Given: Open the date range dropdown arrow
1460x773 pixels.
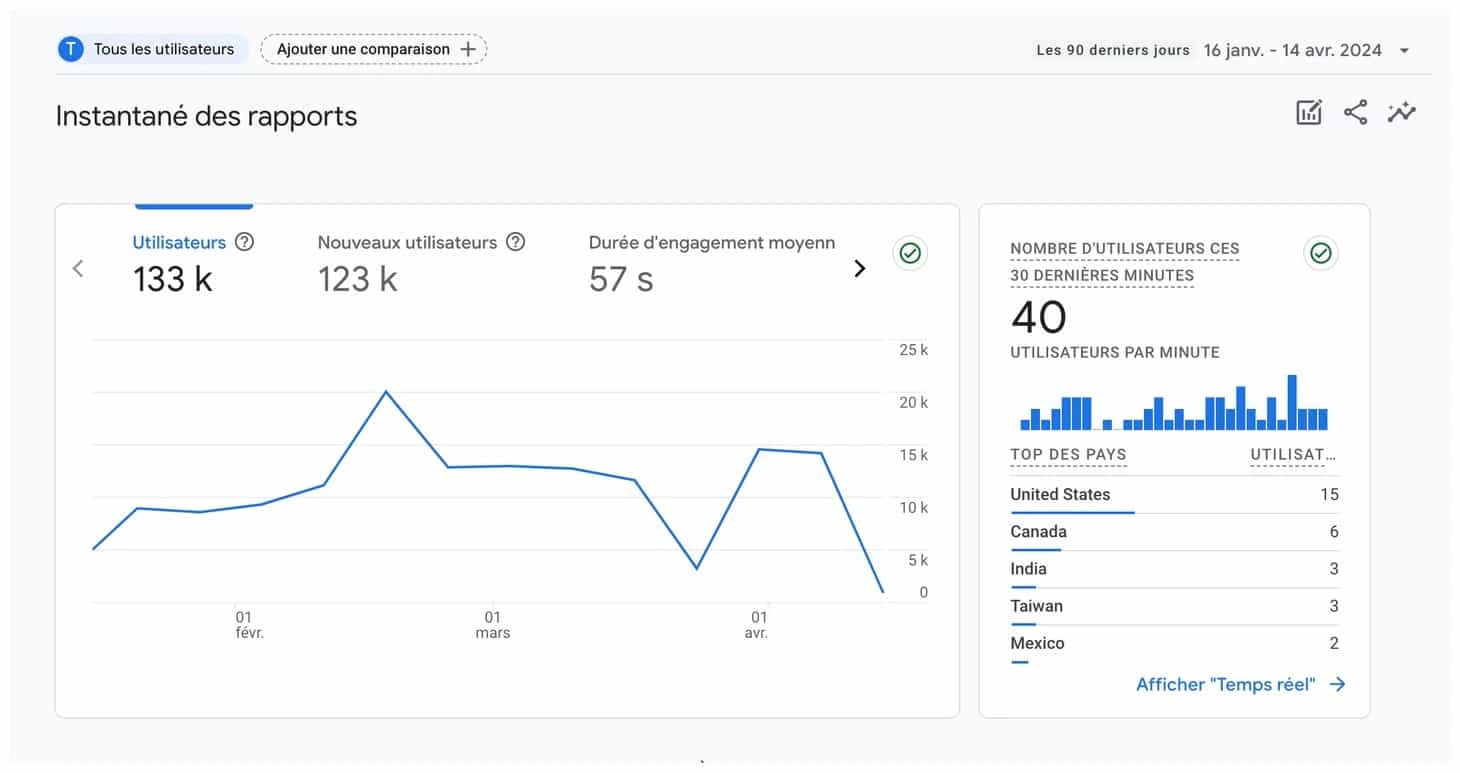Looking at the screenshot, I should tap(1404, 50).
